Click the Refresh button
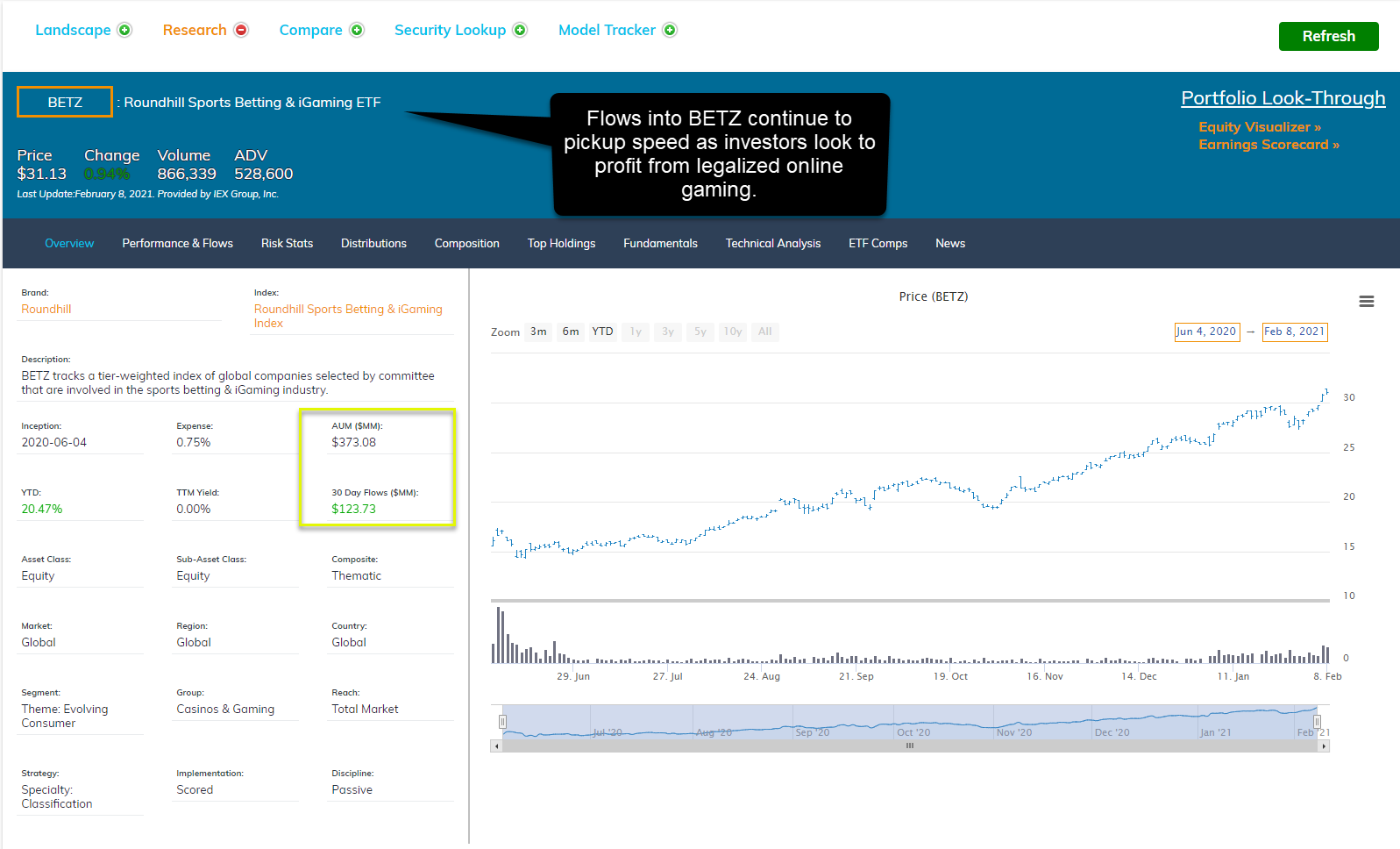The width and height of the screenshot is (1400, 849). 1328,36
